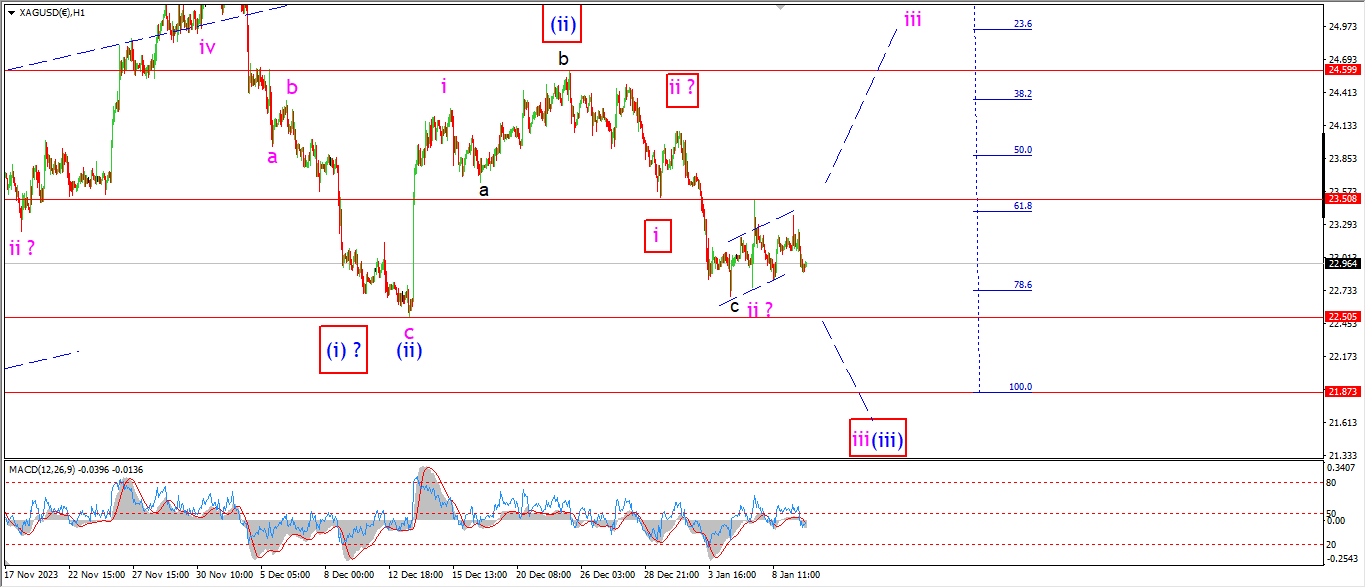1366x588 pixels.
Task: Click the magenta 'iv' wave label
Action: [206, 47]
